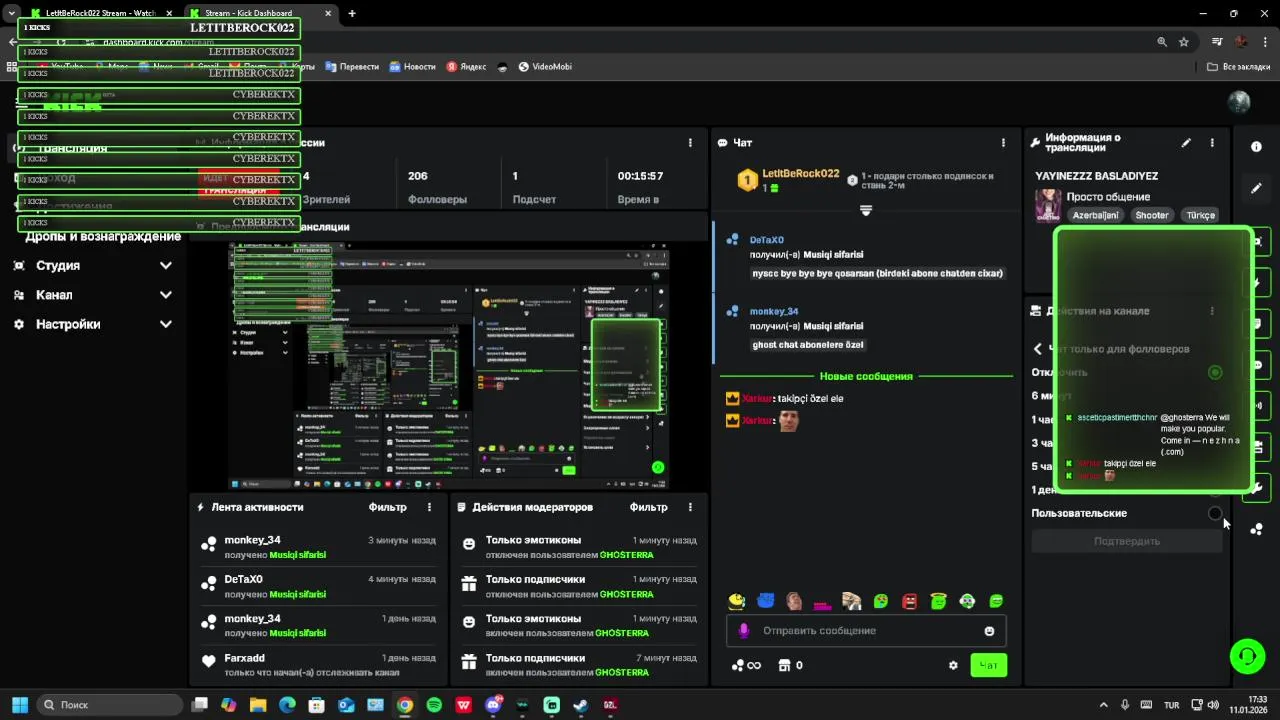This screenshot has height=720, width=1280.
Task: Open chat settings gear next to Чат button
Action: point(953,665)
